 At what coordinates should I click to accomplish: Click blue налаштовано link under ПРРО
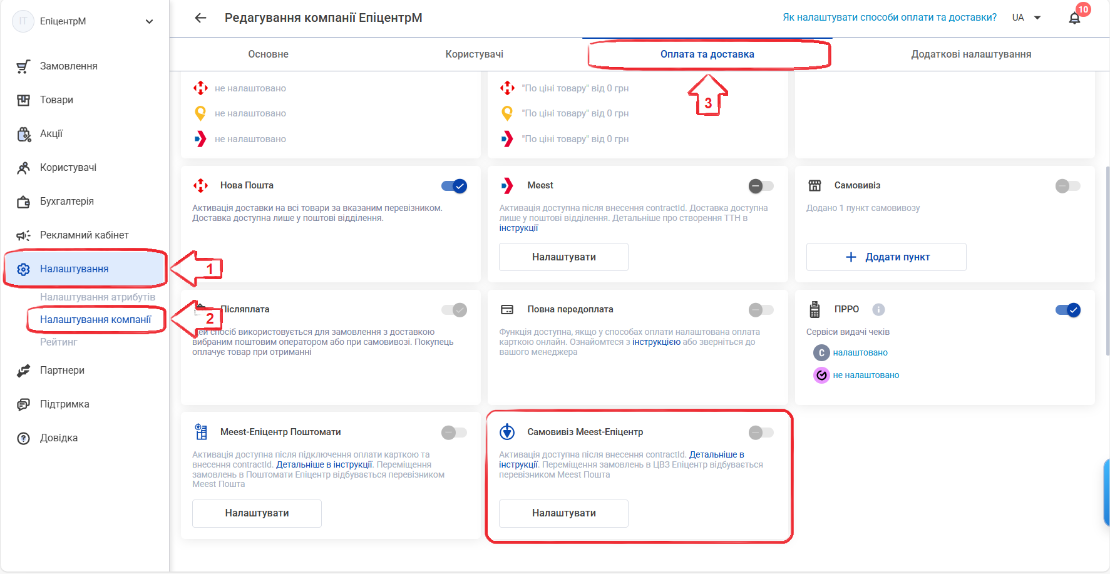click(x=860, y=352)
